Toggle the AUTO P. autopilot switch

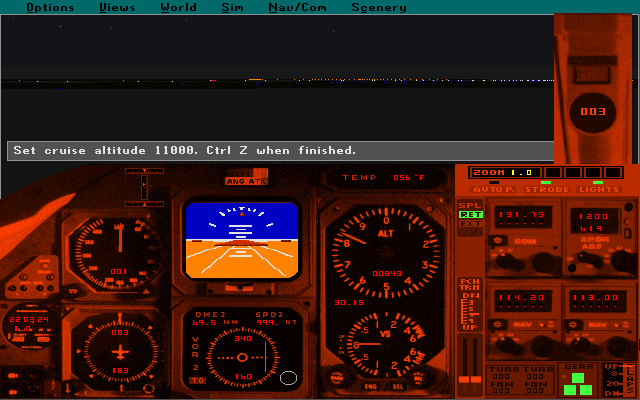pos(494,187)
